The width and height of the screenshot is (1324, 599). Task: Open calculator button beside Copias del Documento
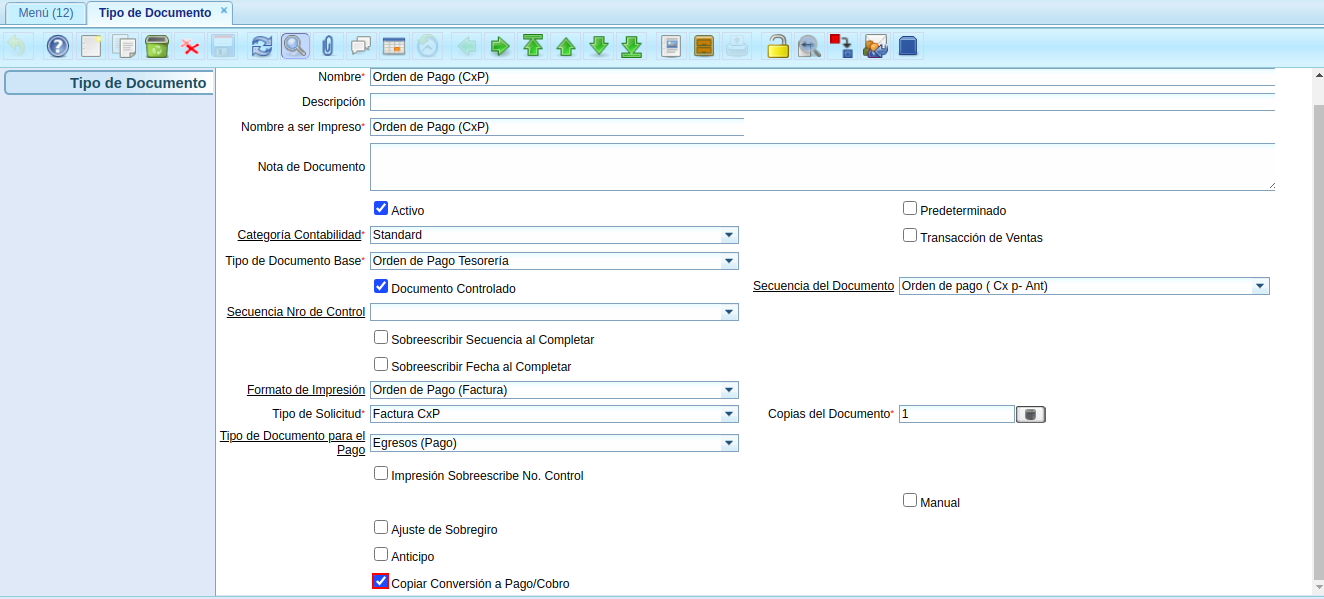coord(1031,414)
